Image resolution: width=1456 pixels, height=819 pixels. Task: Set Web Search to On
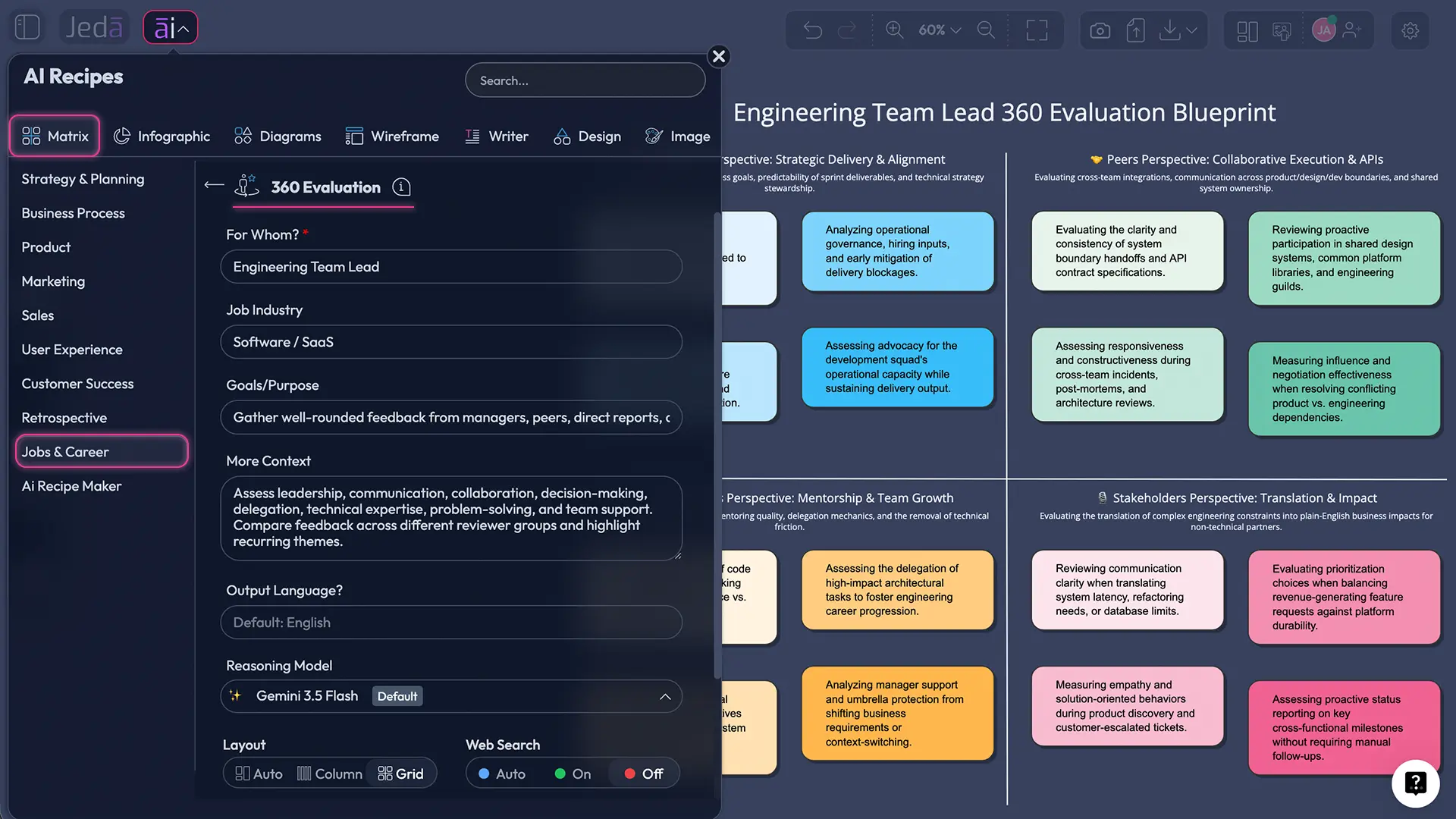[x=573, y=773]
